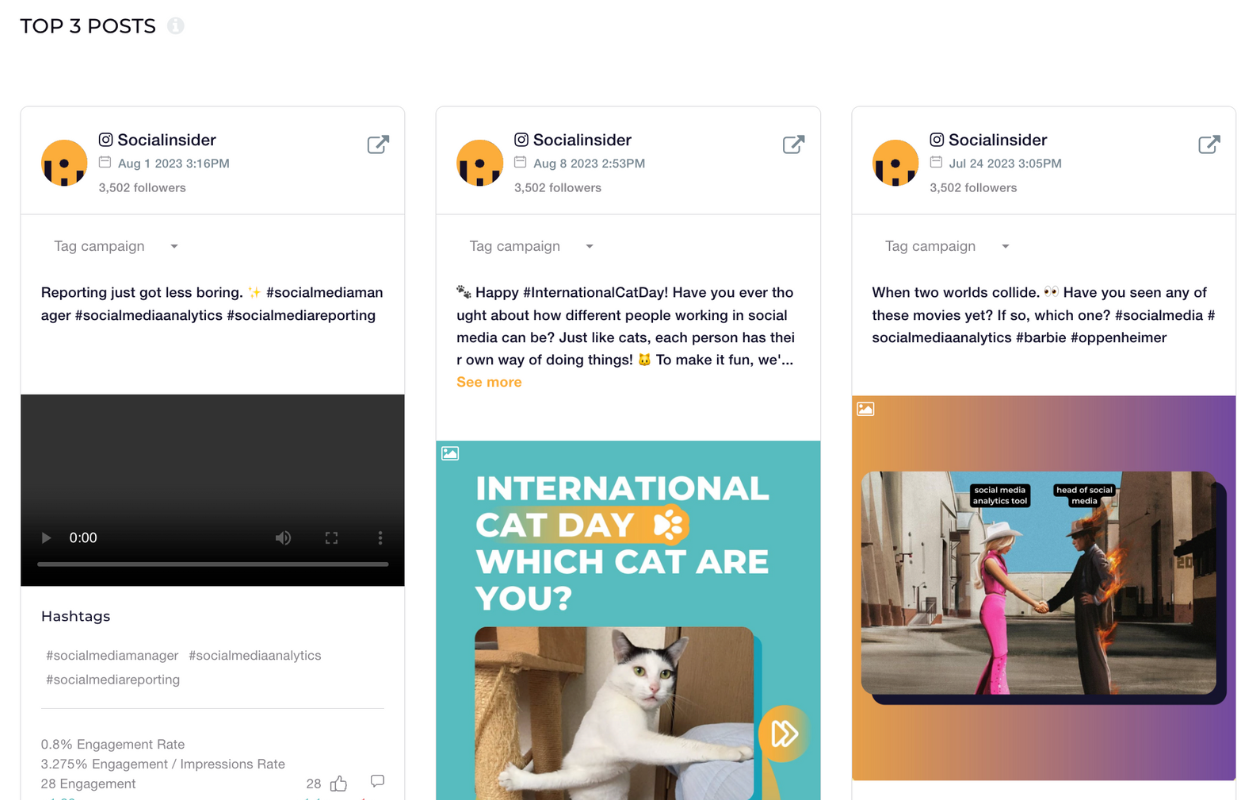Click the Jul 24 2023 3:05PM date

[x=1005, y=163]
